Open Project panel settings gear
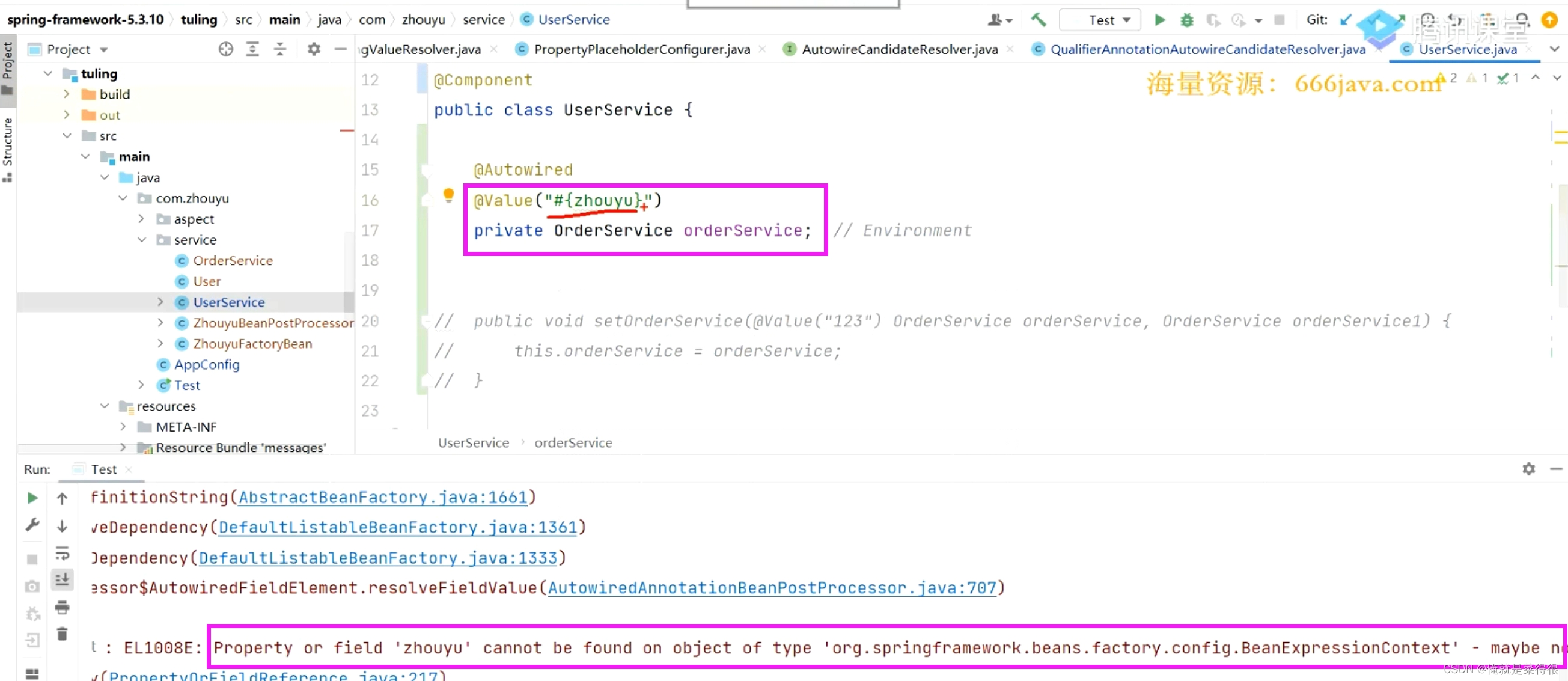This screenshot has width=1568, height=681. 314,49
